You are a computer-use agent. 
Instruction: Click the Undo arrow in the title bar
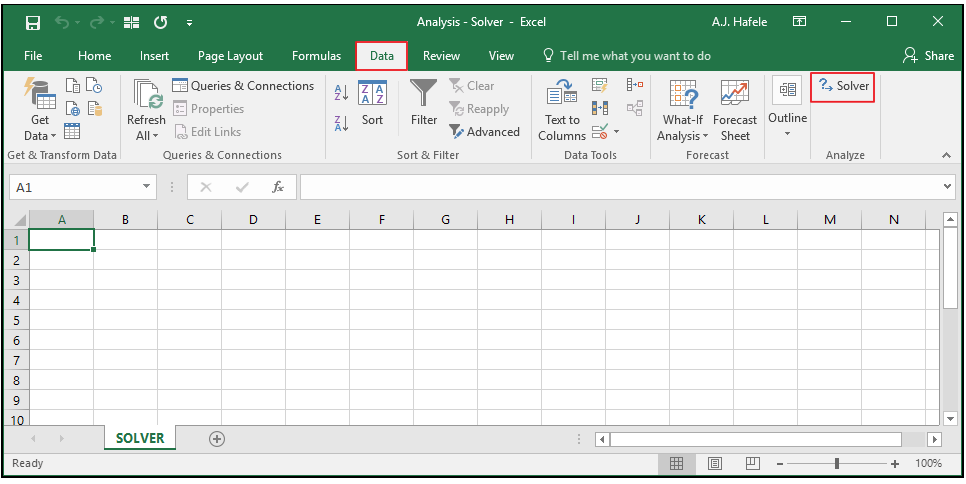[62, 23]
